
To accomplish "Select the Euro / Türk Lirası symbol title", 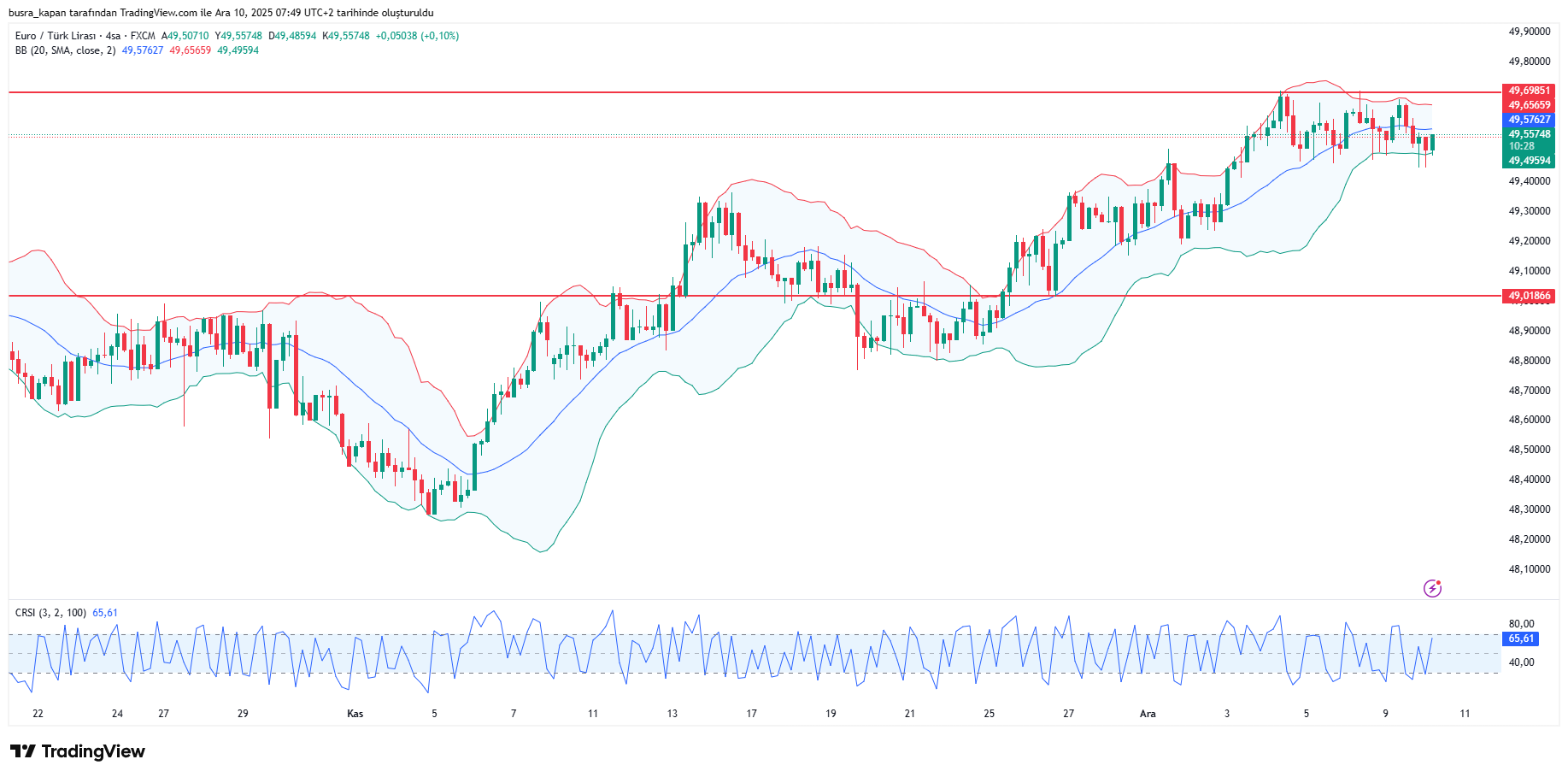I will tap(85, 36).
